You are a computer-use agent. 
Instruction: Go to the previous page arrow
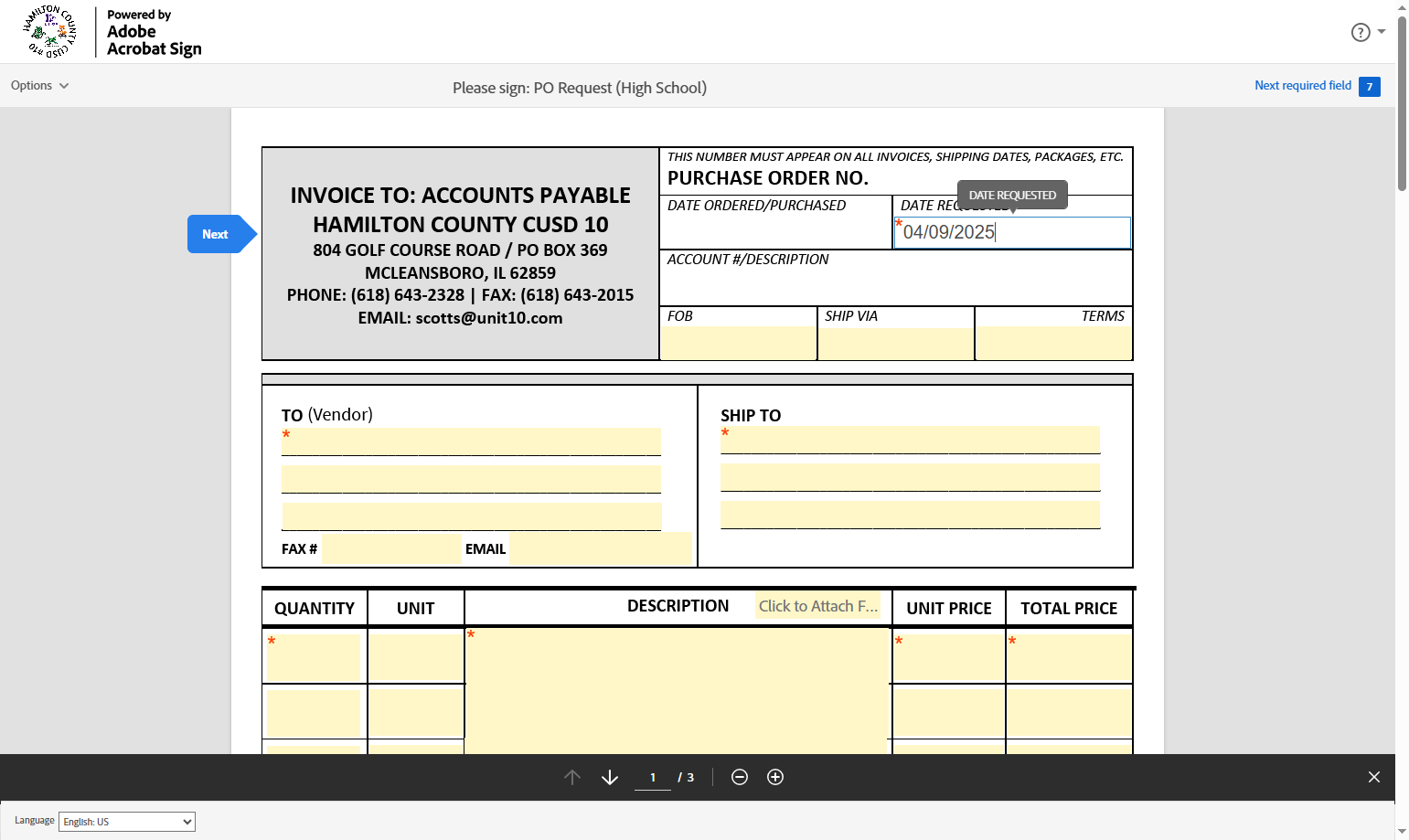572,777
